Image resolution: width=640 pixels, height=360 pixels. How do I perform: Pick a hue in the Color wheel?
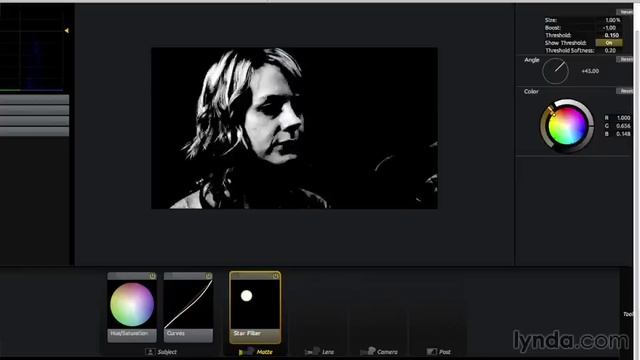[567, 126]
